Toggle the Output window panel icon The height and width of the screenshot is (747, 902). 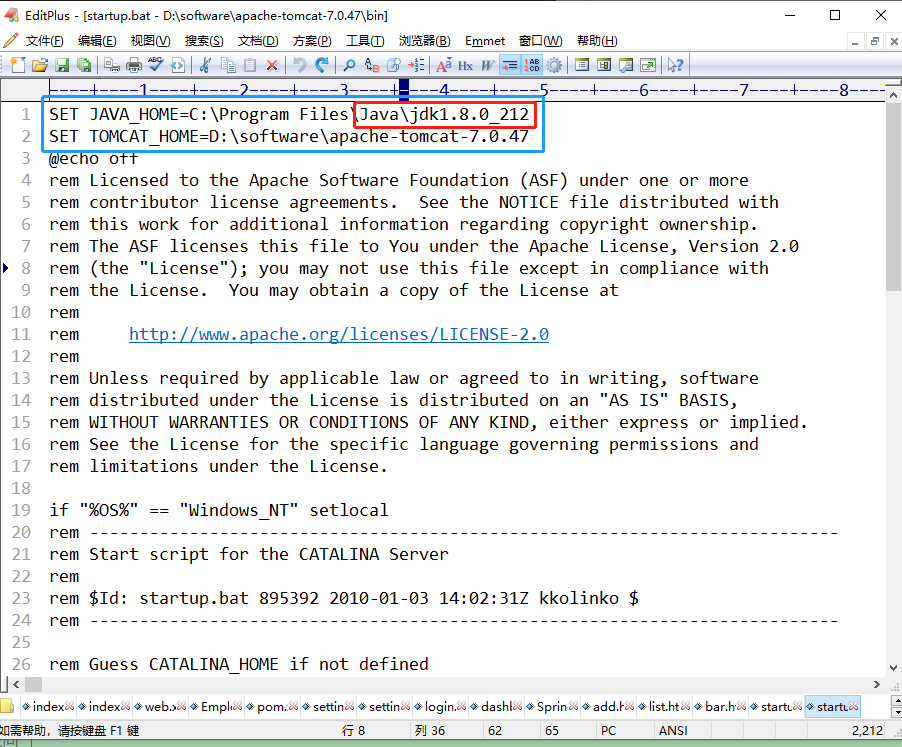tap(626, 66)
